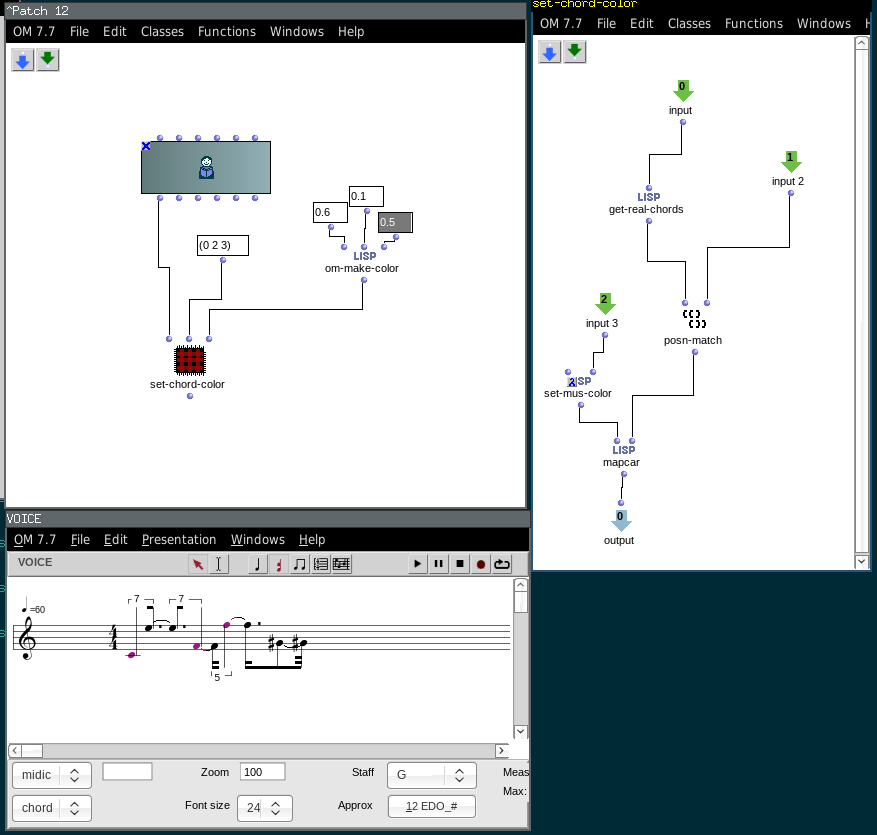Open the midic dropdown

tap(51, 775)
